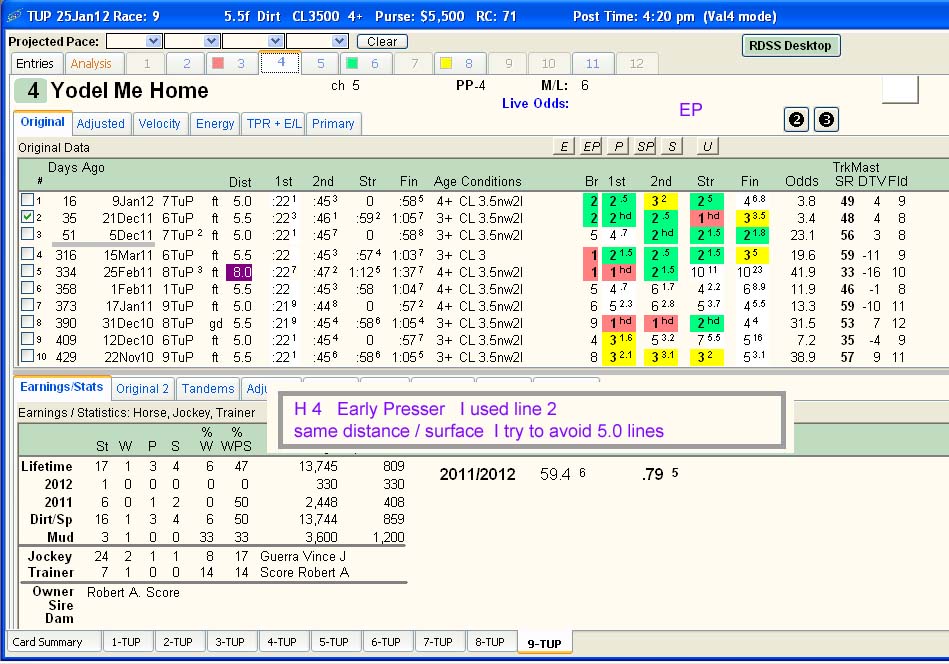This screenshot has width=949, height=664.
Task: Go to the 3-TUP race tab
Action: click(230, 642)
